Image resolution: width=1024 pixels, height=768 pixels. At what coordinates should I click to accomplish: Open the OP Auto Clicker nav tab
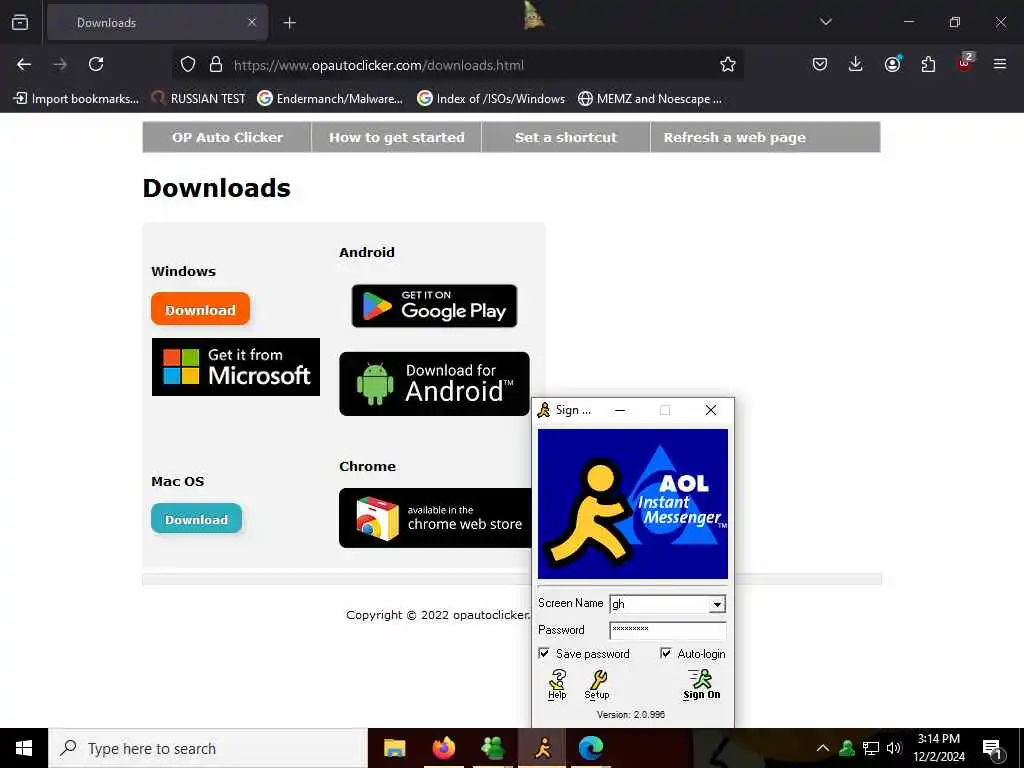point(227,137)
